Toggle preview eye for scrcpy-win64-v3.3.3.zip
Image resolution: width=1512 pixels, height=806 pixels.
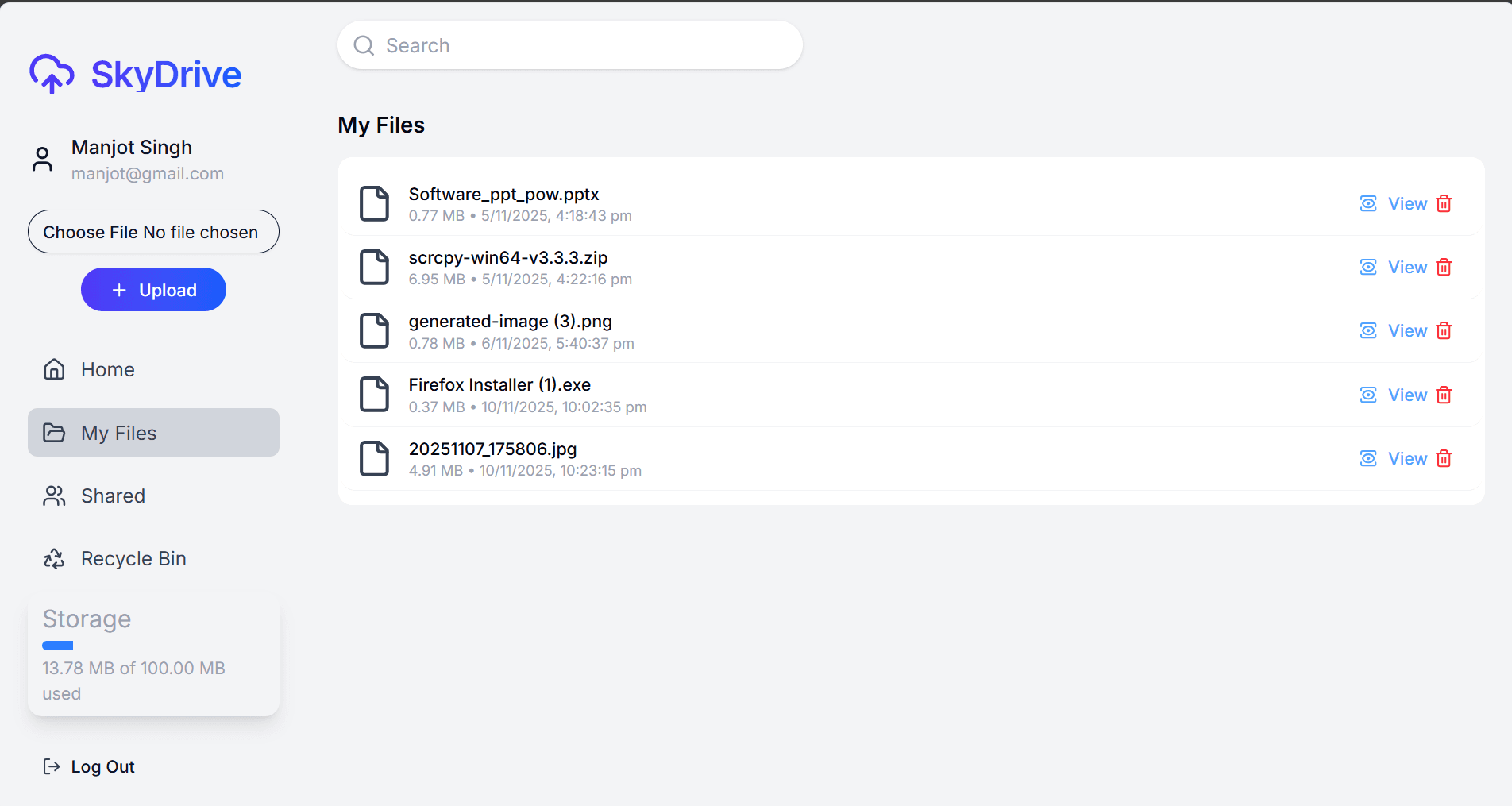[1367, 267]
